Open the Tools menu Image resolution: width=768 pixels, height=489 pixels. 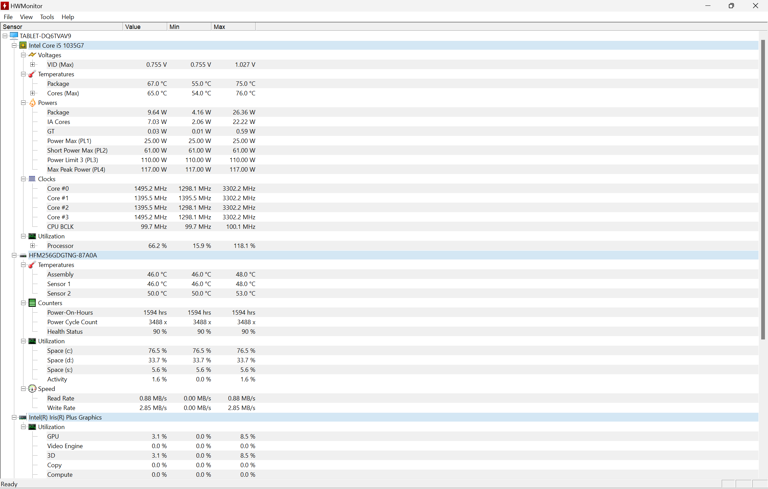[47, 17]
